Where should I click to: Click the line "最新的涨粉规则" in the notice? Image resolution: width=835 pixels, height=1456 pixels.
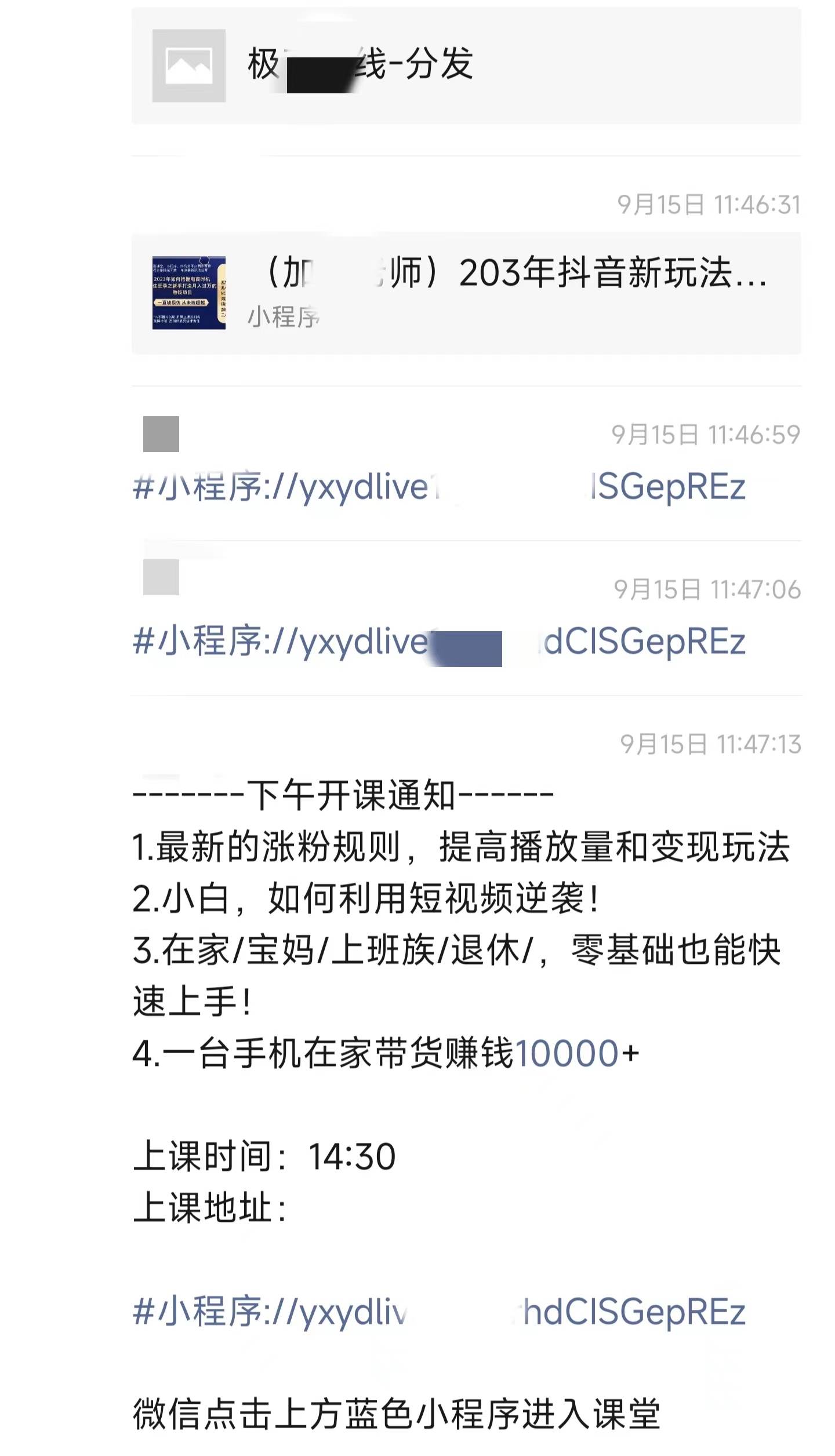[x=461, y=847]
